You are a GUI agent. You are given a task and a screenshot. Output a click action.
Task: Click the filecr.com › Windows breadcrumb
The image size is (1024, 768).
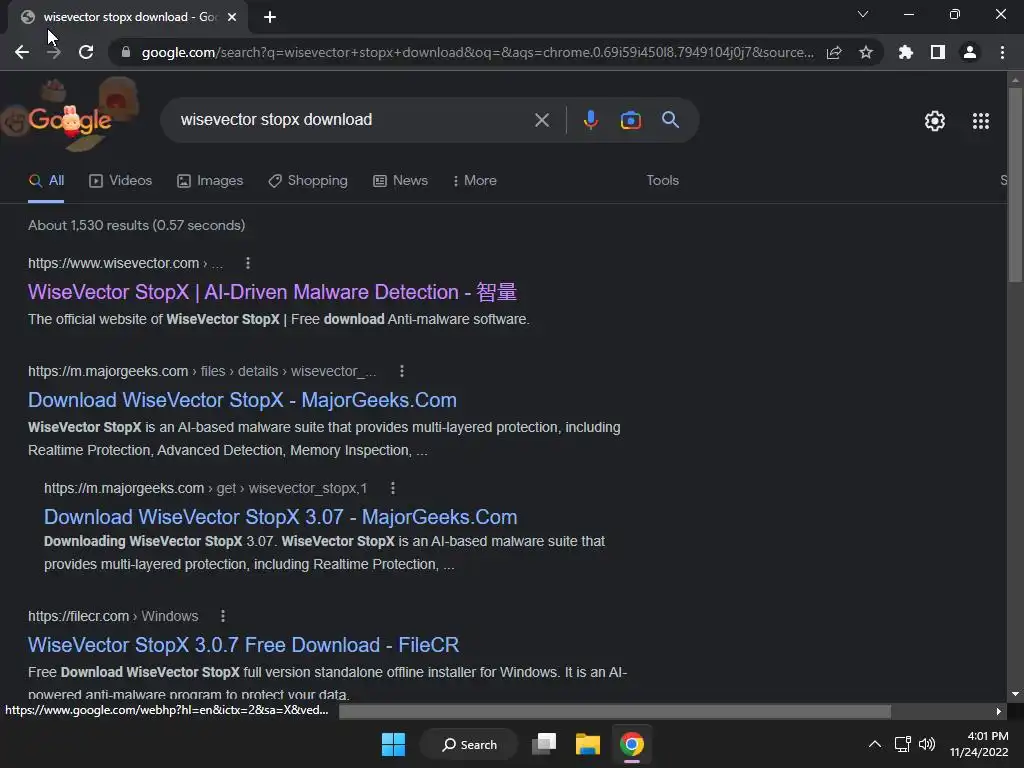click(113, 616)
